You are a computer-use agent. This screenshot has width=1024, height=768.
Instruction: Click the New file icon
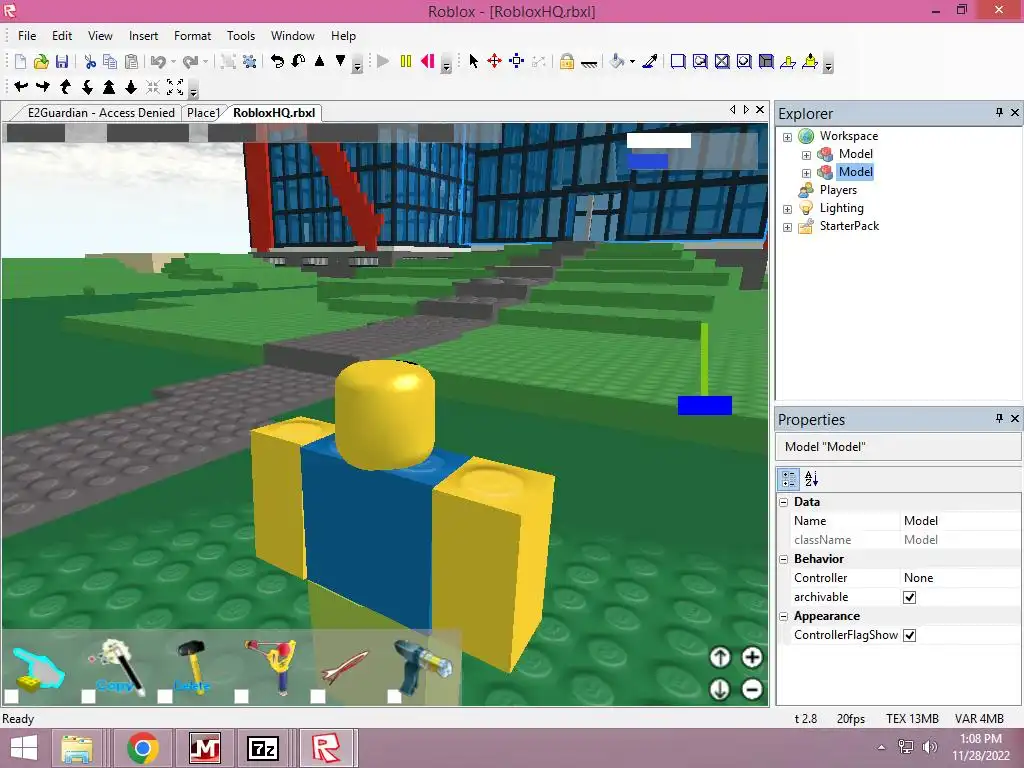tap(20, 61)
